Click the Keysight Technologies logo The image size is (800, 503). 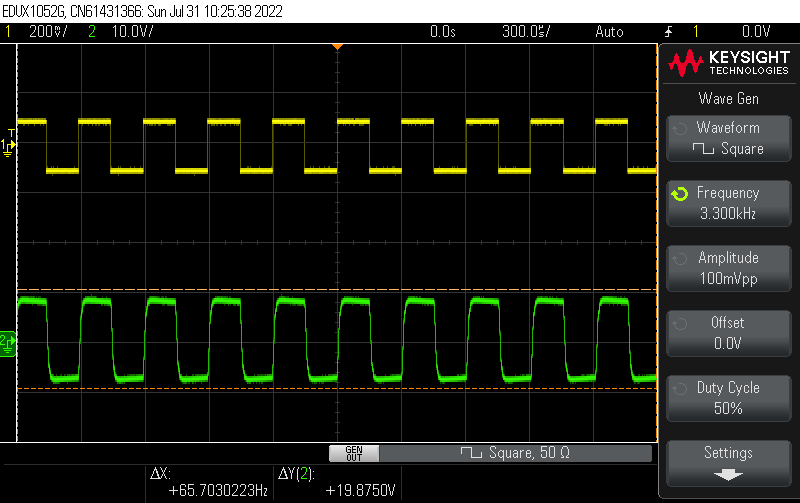coord(729,63)
